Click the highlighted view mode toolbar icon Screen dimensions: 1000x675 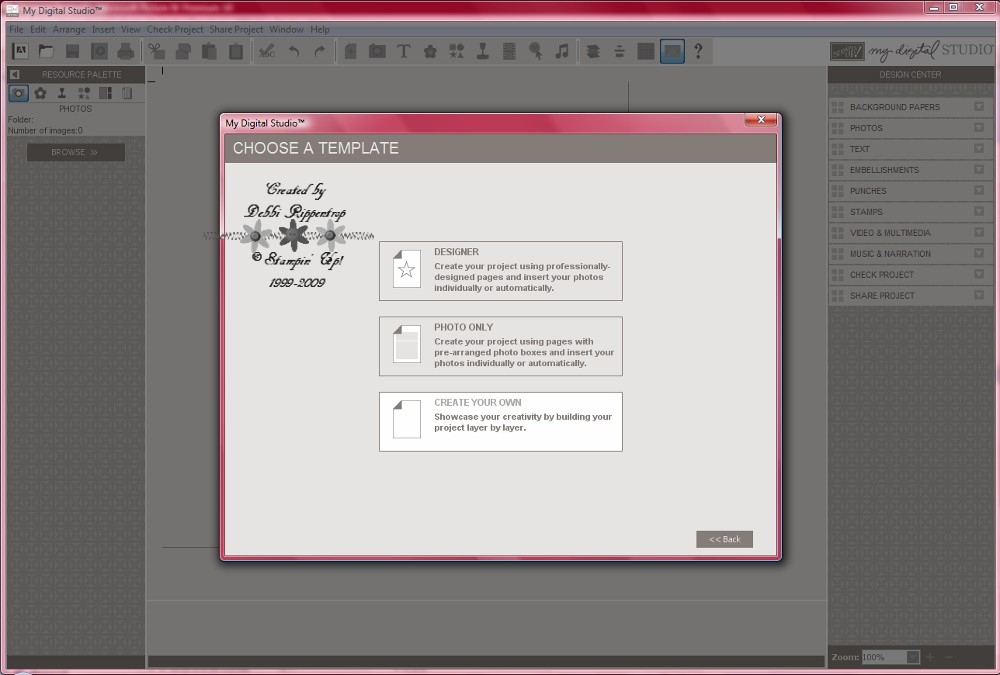672,51
